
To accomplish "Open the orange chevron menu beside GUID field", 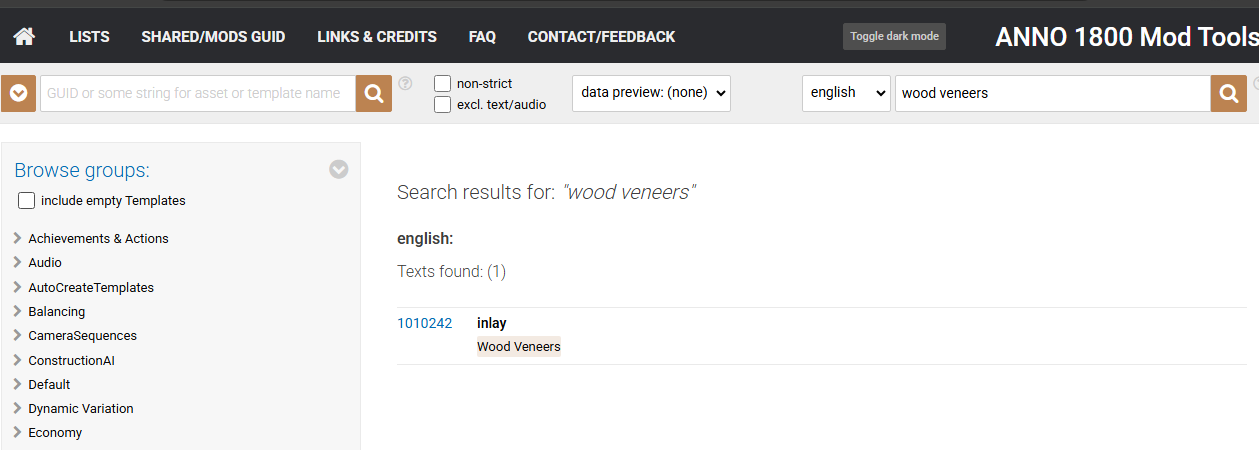I will [x=18, y=93].
